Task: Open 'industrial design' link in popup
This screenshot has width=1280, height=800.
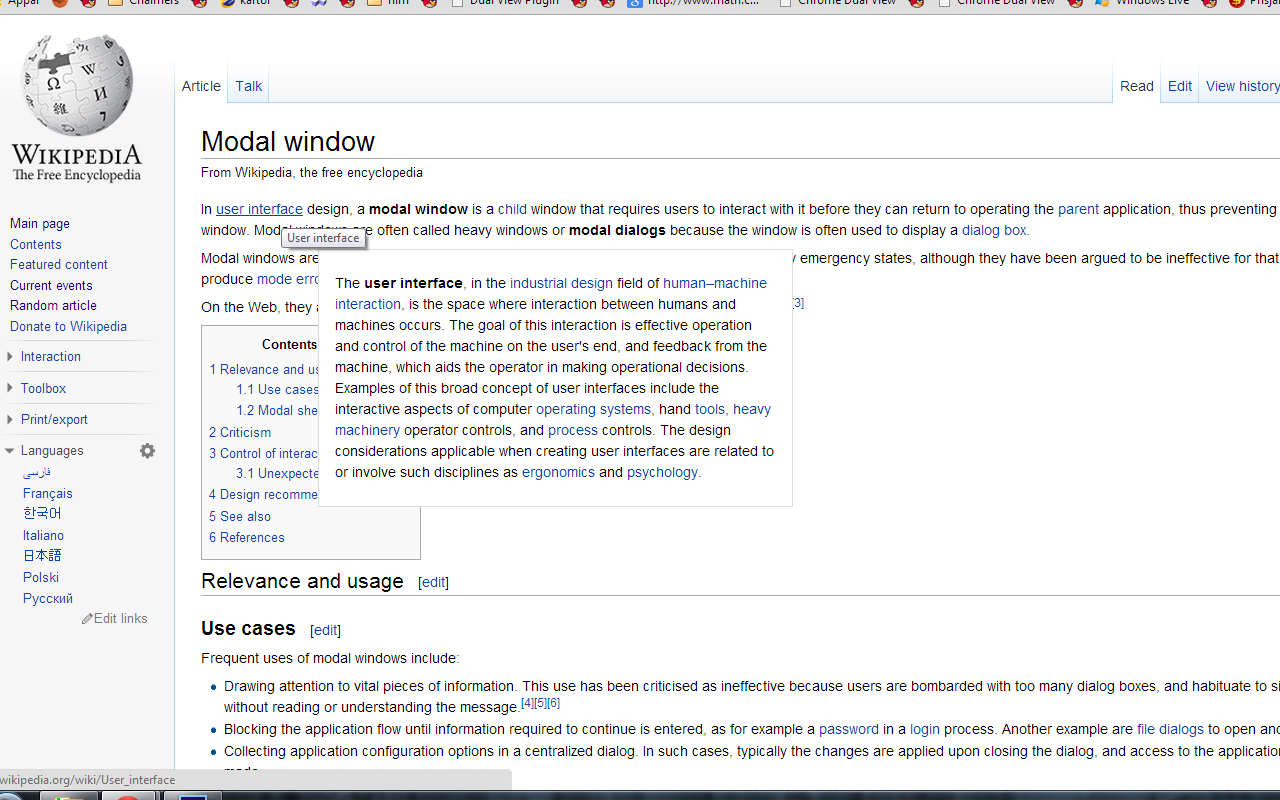Action: click(x=561, y=283)
